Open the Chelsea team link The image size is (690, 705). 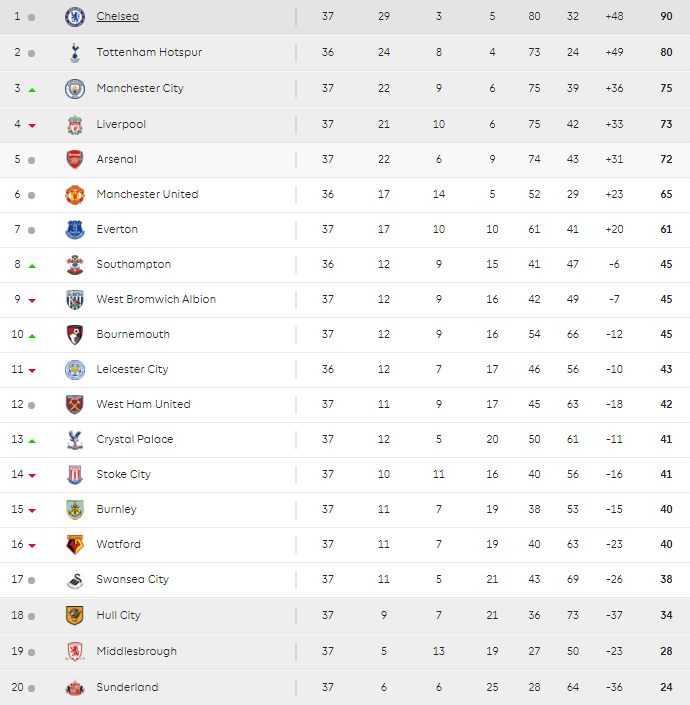tap(118, 16)
